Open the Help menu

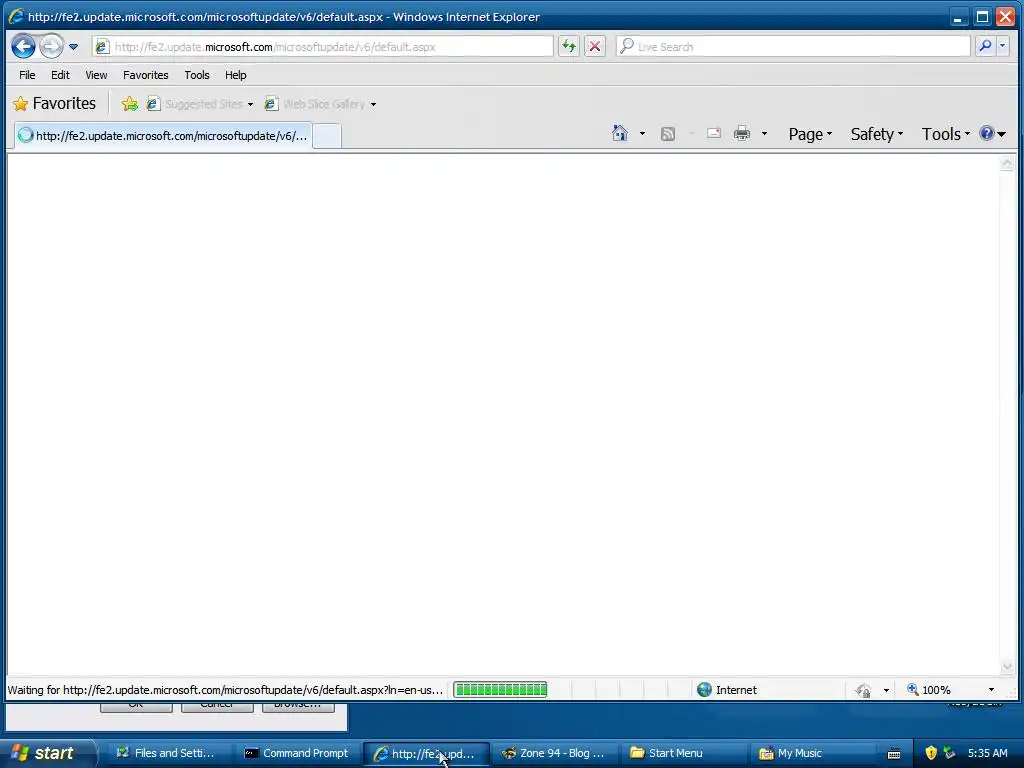click(x=235, y=75)
